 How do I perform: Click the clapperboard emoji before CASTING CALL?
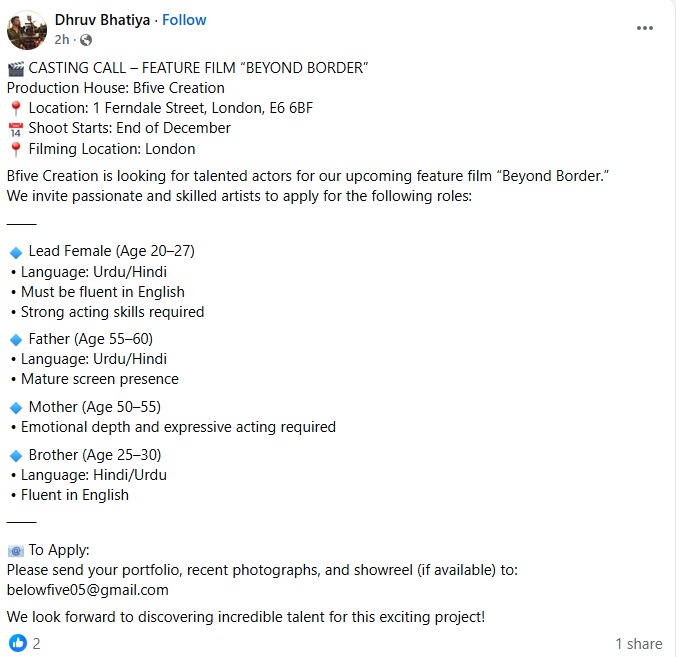click(x=15, y=68)
